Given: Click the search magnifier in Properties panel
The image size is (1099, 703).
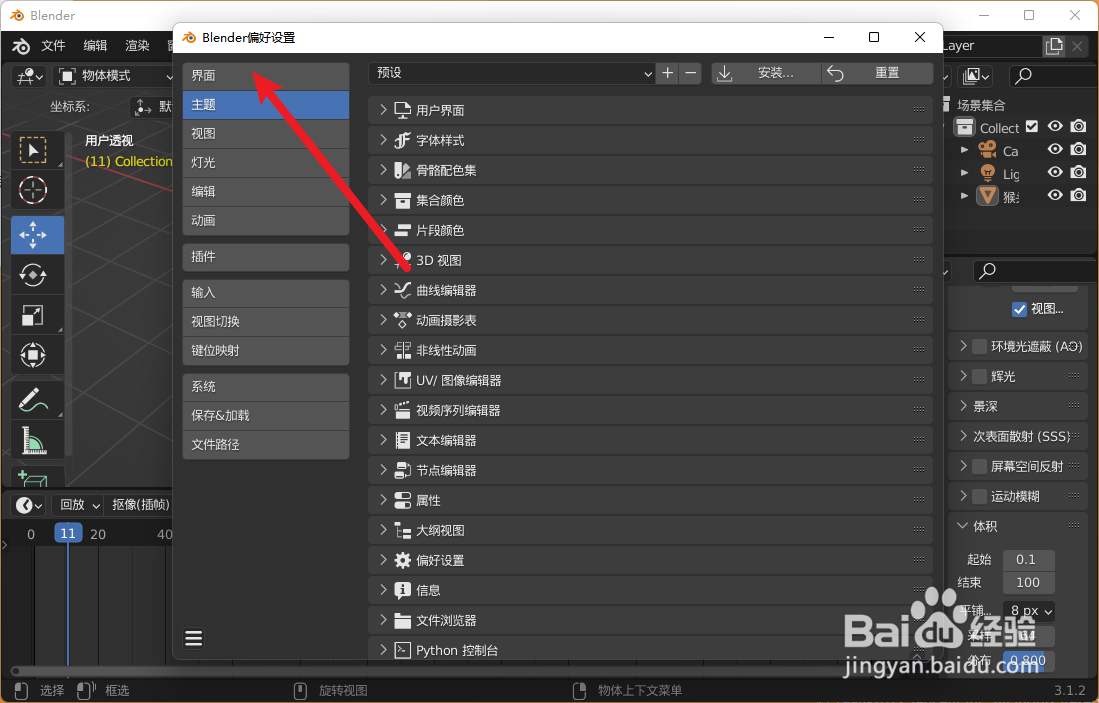Looking at the screenshot, I should (x=988, y=271).
